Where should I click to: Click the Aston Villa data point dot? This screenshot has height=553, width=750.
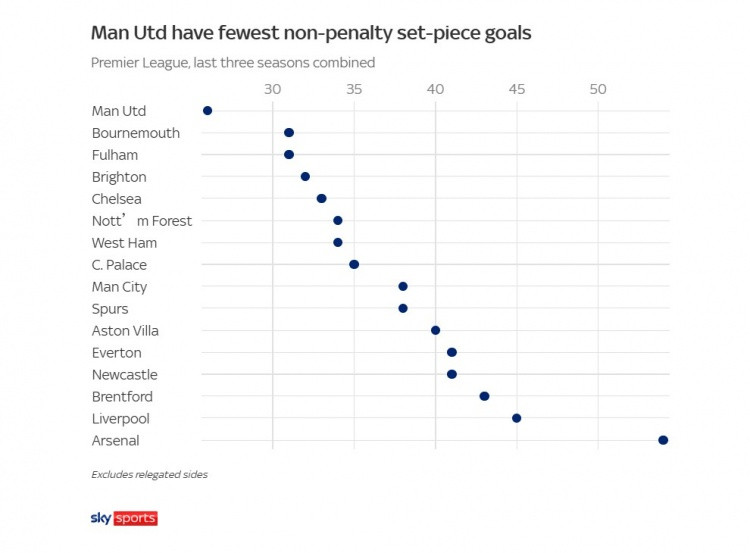point(435,330)
